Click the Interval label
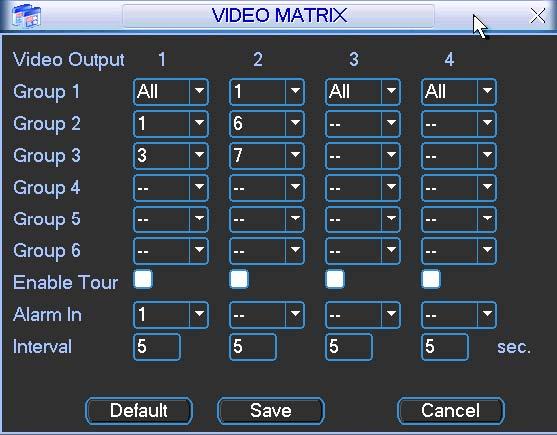 tap(42, 347)
